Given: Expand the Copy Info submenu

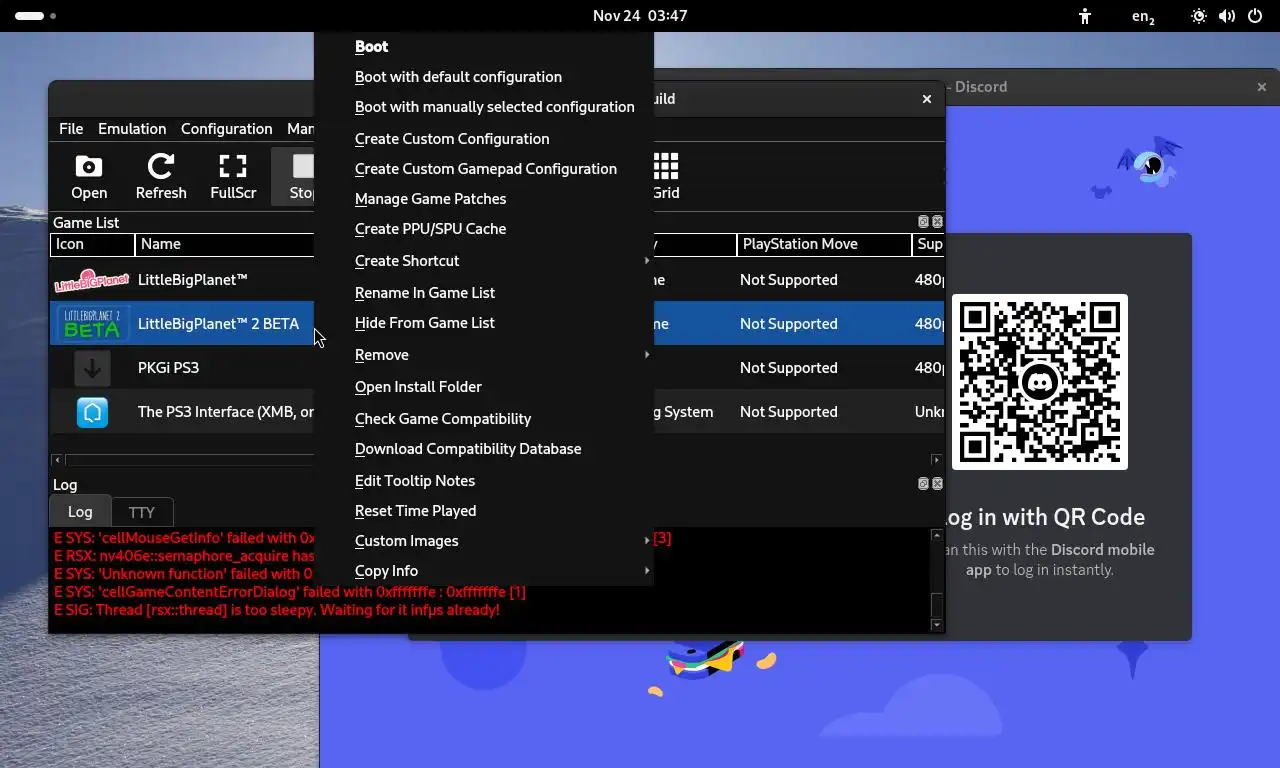Looking at the screenshot, I should [x=484, y=571].
